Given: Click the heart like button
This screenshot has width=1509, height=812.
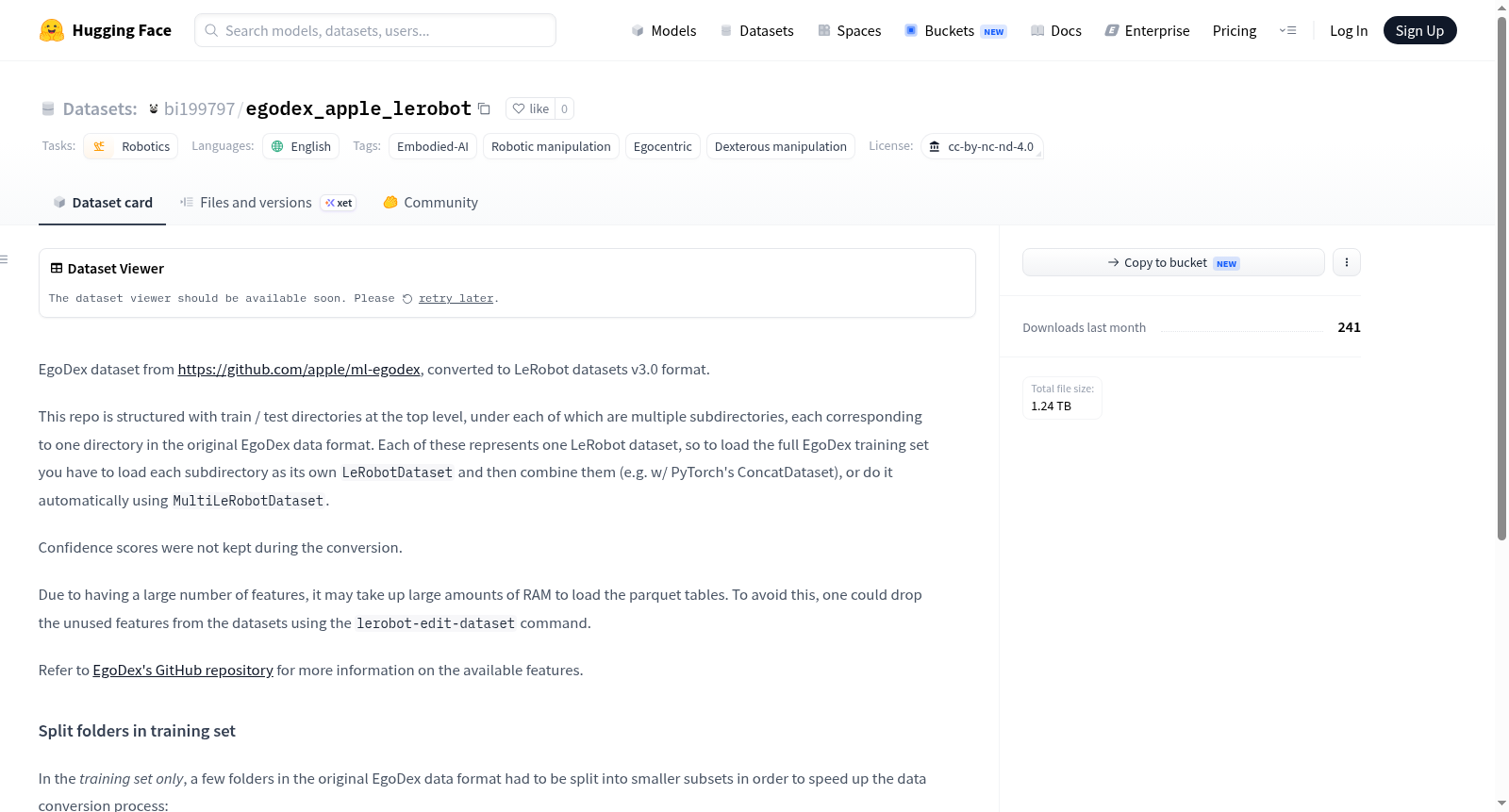Looking at the screenshot, I should tap(530, 108).
